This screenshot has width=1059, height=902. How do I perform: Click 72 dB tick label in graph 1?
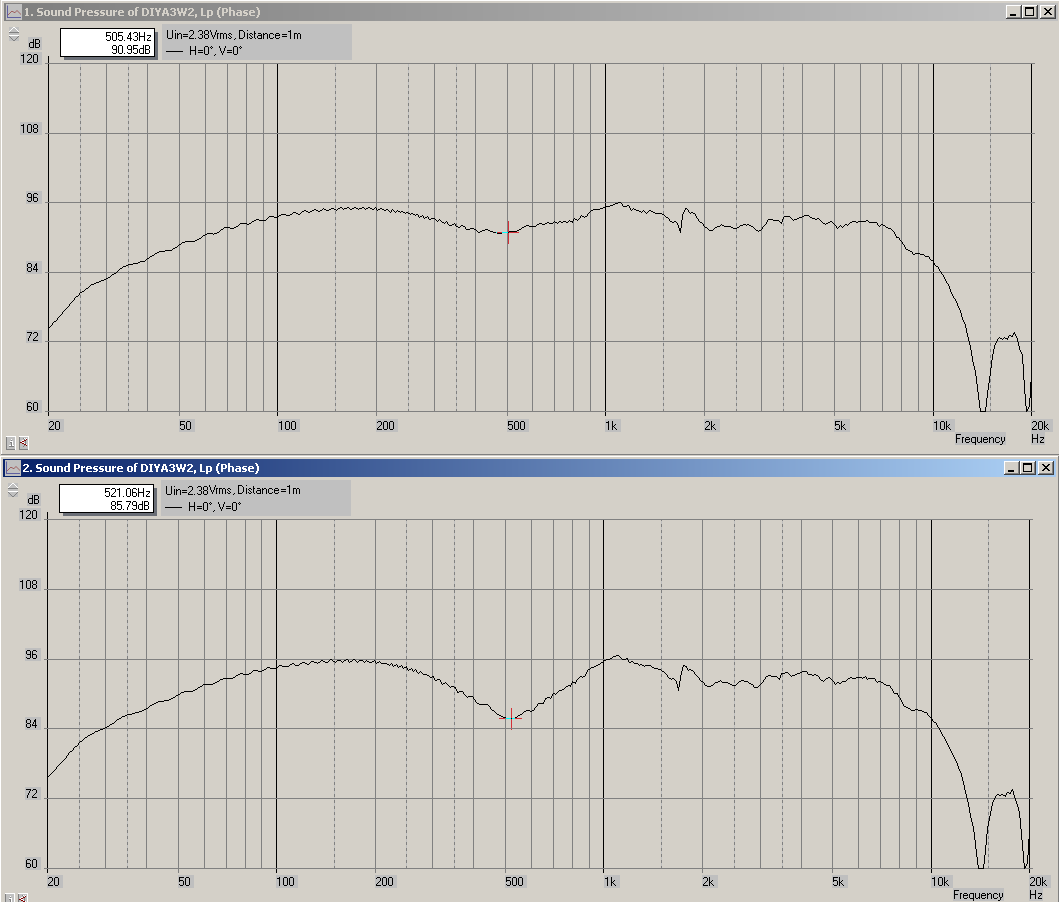coord(32,338)
